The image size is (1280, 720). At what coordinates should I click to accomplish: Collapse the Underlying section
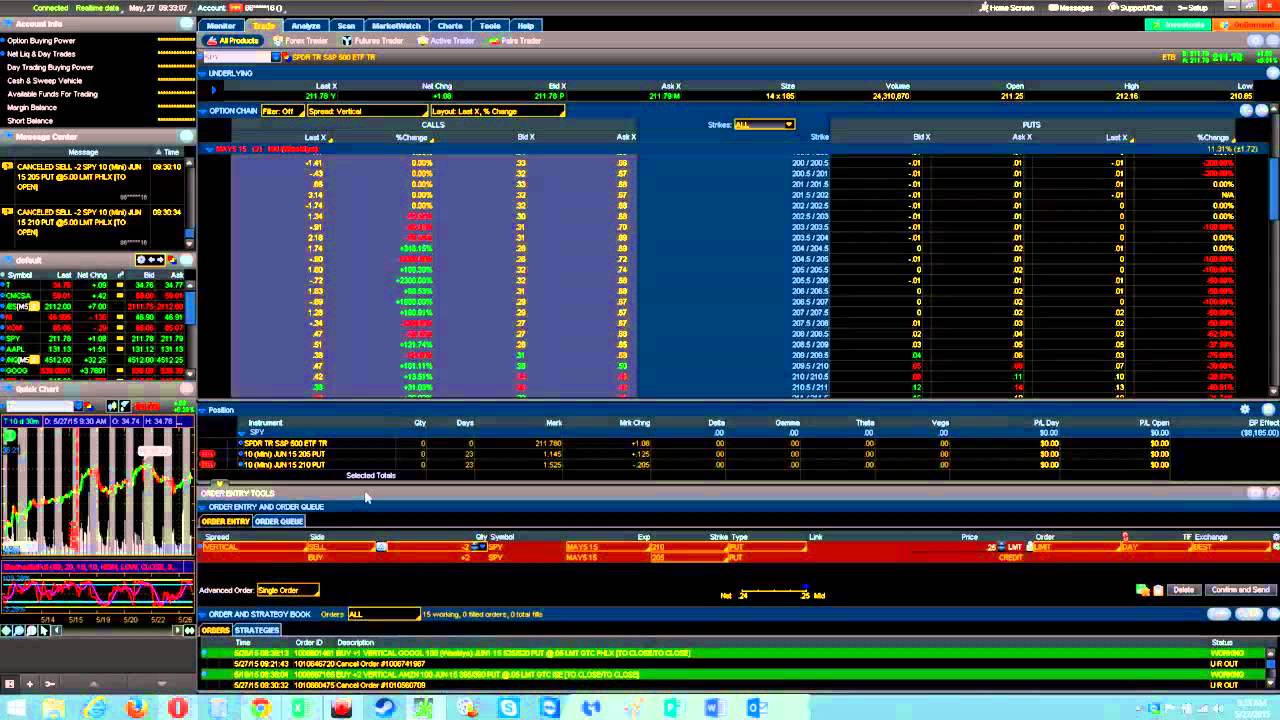pyautogui.click(x=203, y=73)
